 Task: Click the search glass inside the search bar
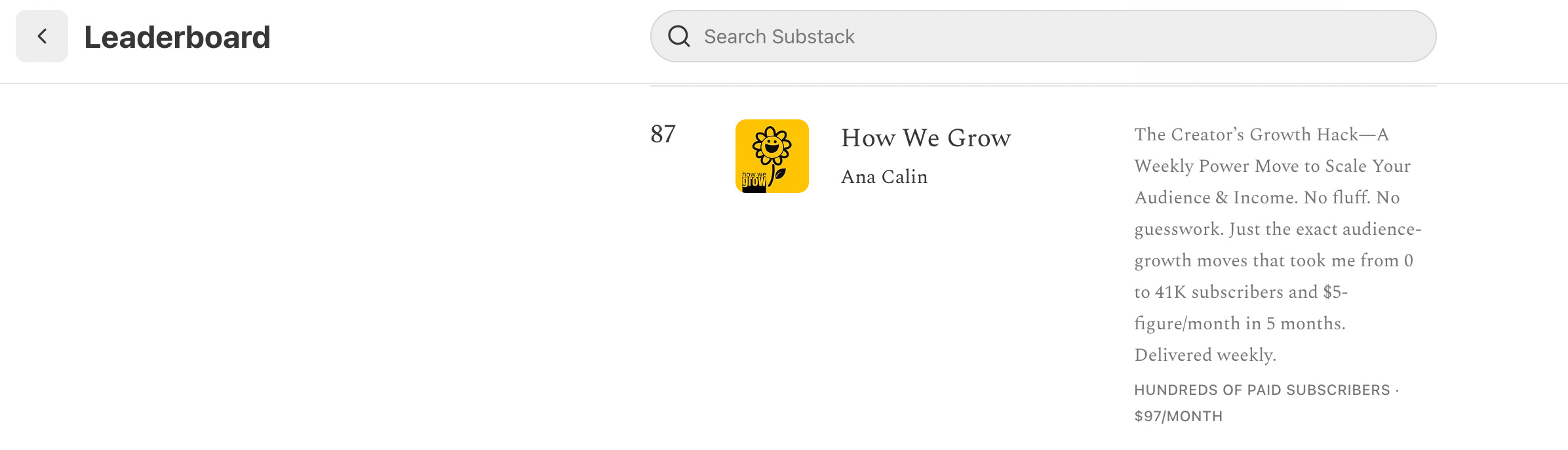(680, 37)
